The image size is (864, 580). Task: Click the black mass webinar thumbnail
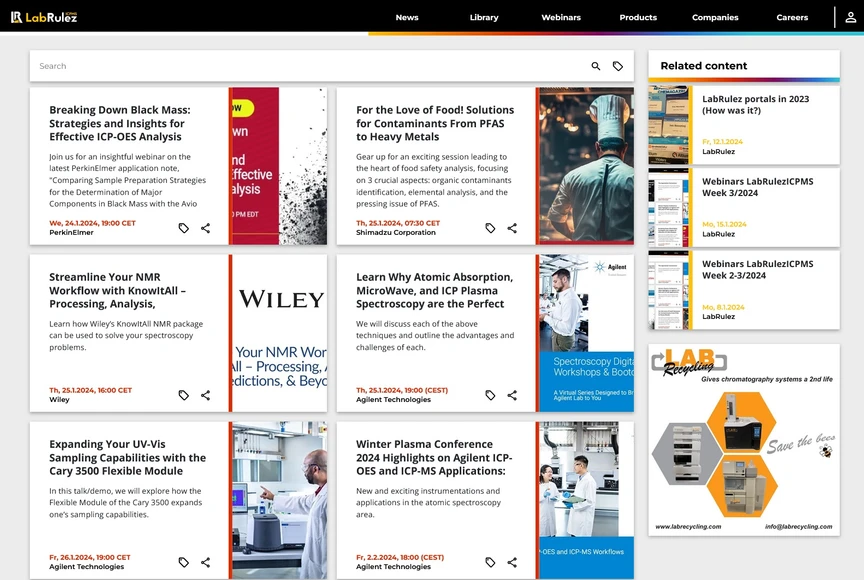click(279, 166)
